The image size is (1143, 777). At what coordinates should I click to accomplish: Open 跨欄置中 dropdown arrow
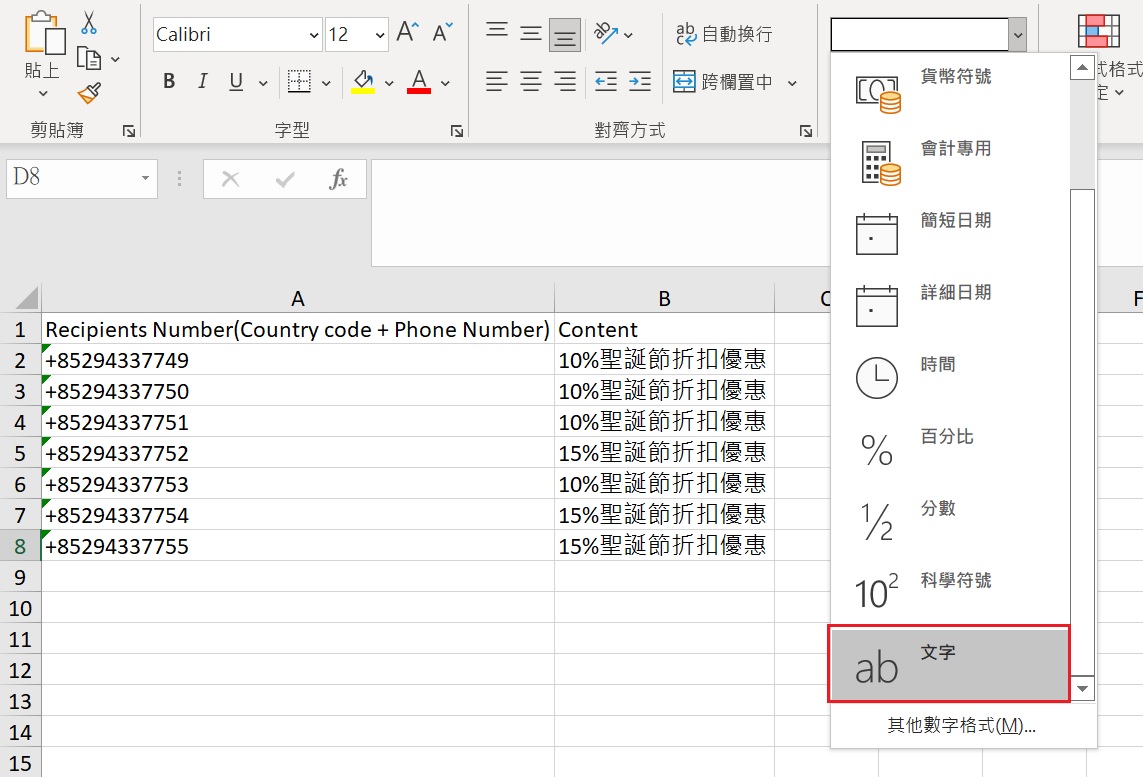(x=792, y=83)
